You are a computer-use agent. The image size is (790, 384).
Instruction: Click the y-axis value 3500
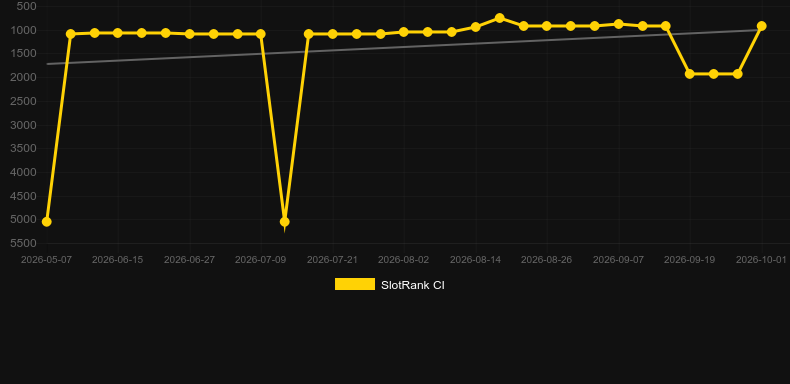(x=24, y=148)
